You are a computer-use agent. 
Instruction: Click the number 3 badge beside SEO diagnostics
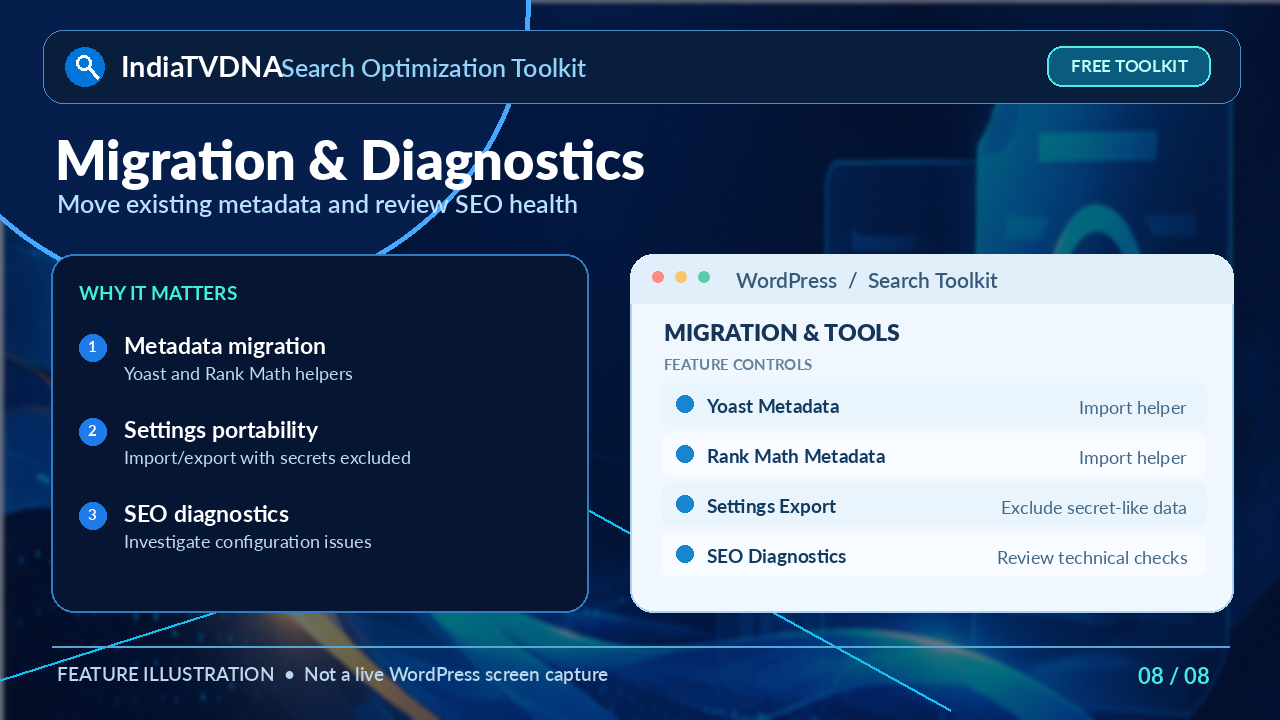pos(93,516)
